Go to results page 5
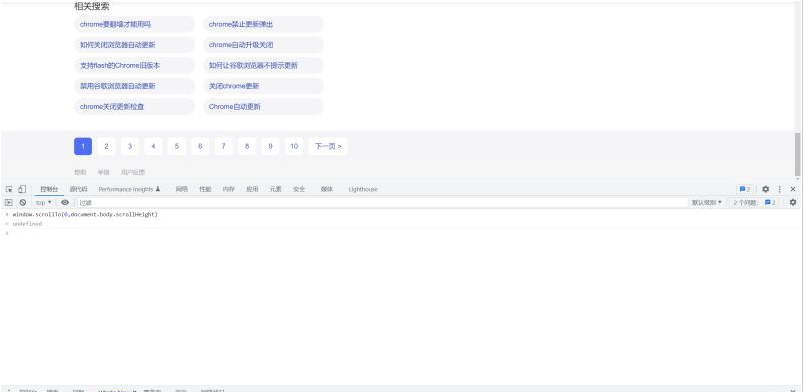This screenshot has width=803, height=392. point(177,146)
